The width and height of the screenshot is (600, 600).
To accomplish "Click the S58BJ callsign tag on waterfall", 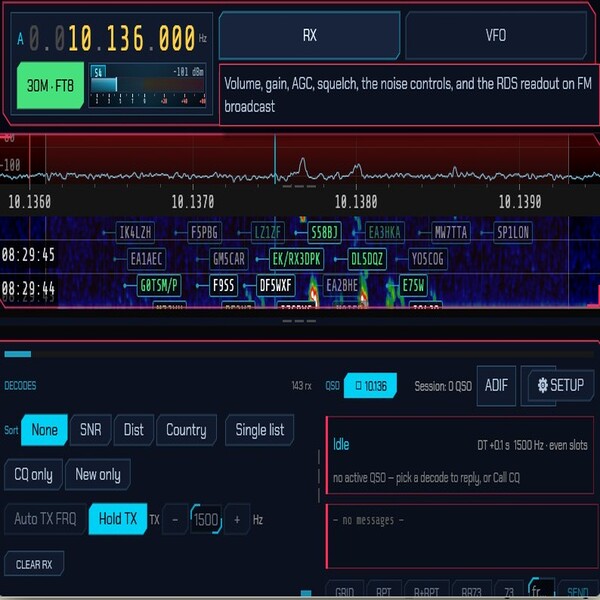I will [x=324, y=232].
